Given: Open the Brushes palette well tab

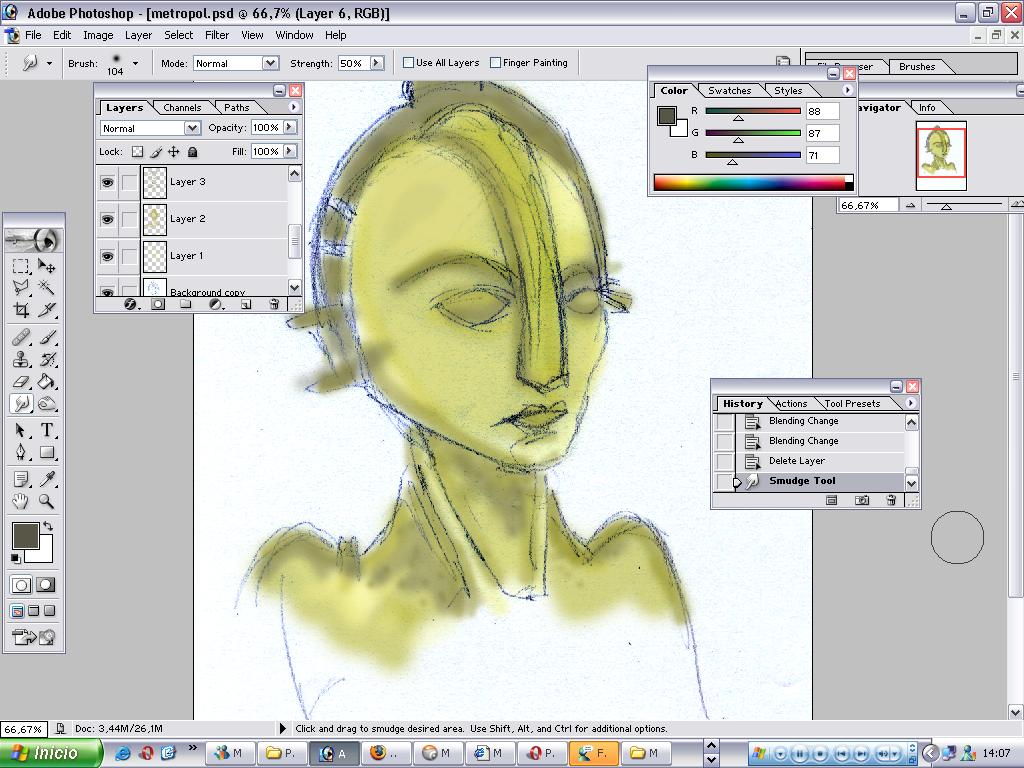Looking at the screenshot, I should click(x=917, y=66).
